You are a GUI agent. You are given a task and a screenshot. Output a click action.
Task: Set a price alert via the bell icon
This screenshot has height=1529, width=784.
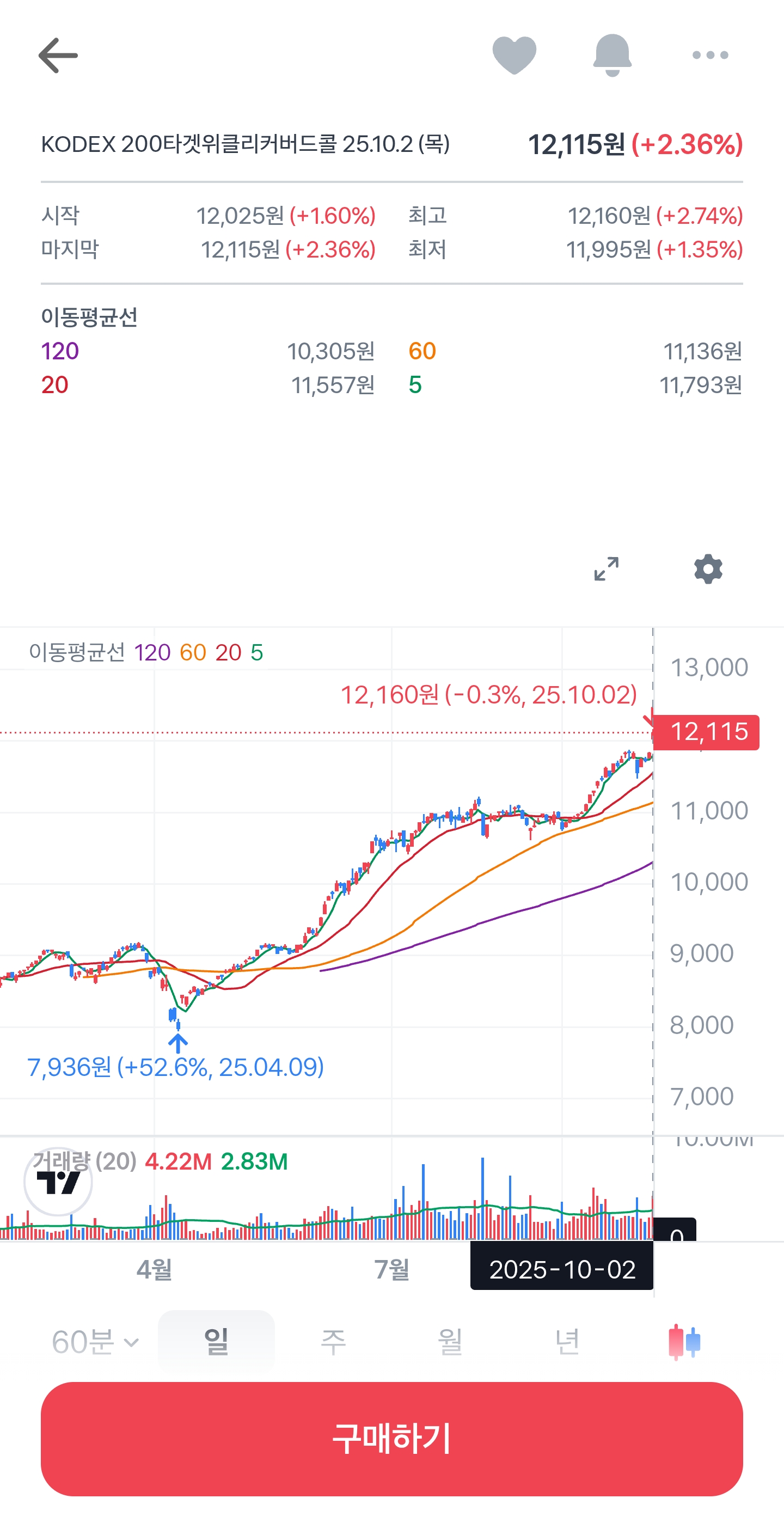(x=612, y=54)
